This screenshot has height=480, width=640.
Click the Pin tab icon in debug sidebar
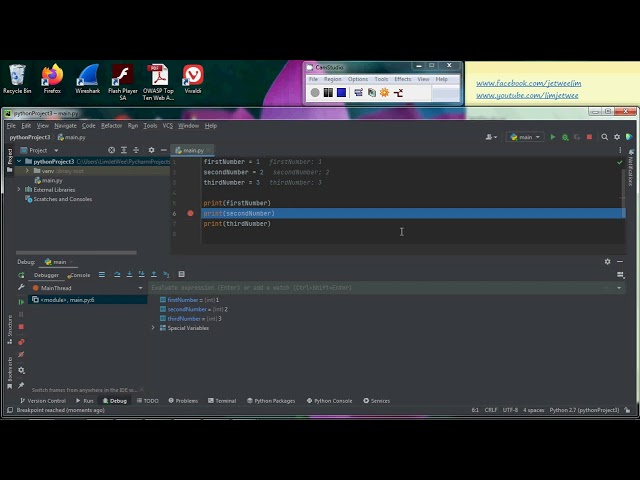21,385
